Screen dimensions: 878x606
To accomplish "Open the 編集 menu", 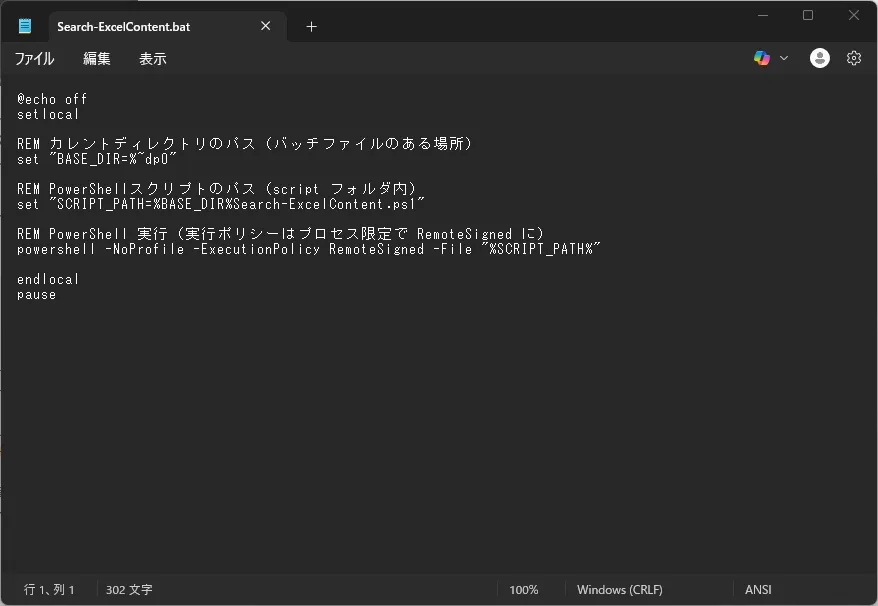I will tap(97, 58).
